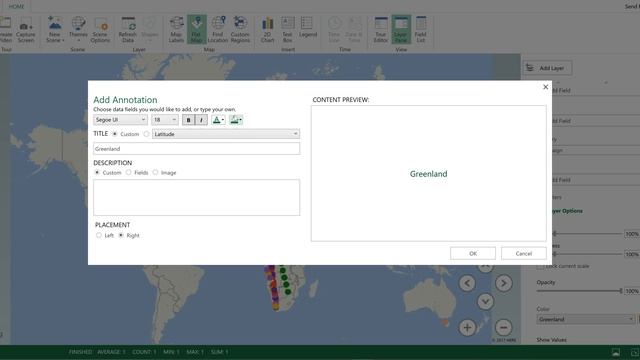Open the Color Greenland dropdown in Layer Pane
The width and height of the screenshot is (640, 360).
point(585,319)
